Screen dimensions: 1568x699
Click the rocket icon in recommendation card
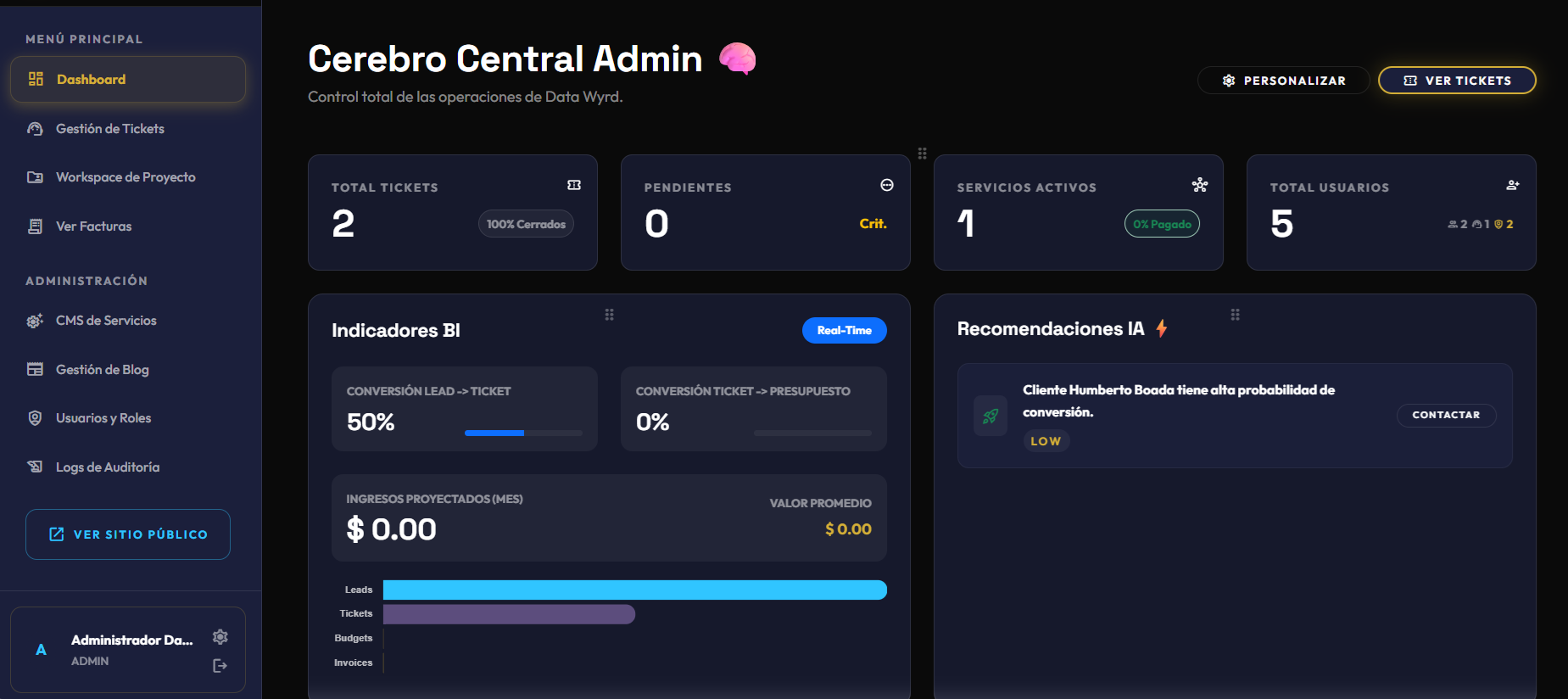pyautogui.click(x=990, y=416)
